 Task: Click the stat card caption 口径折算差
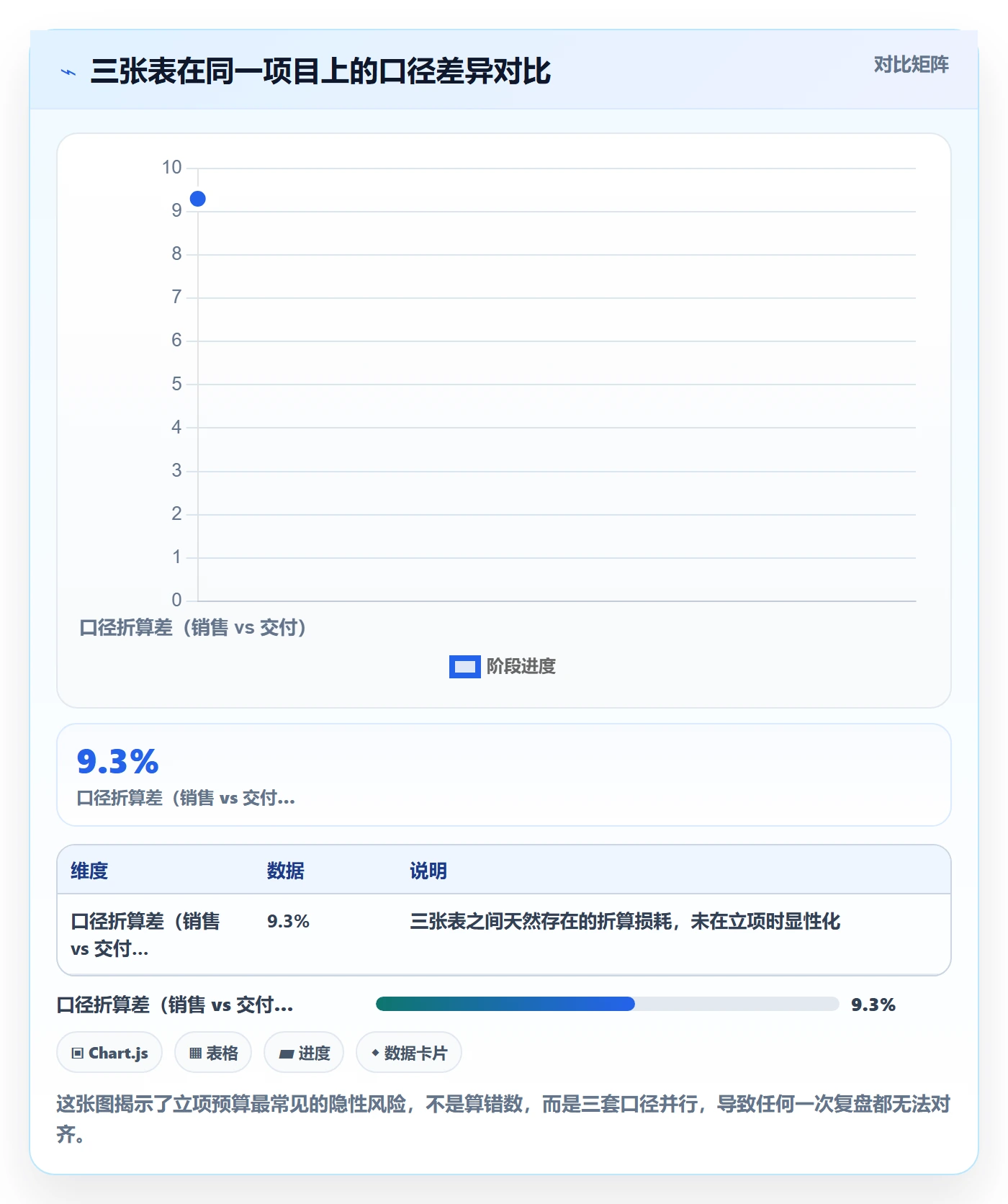click(x=186, y=798)
